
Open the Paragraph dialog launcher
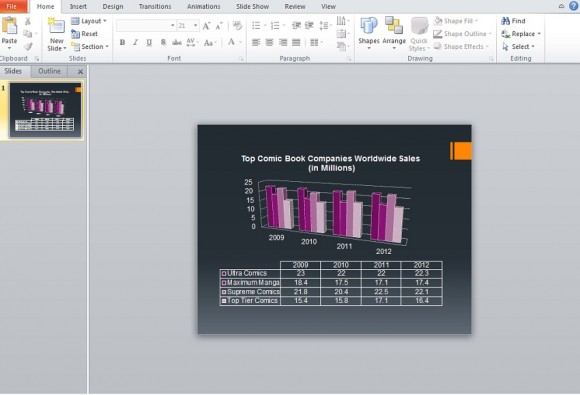point(349,59)
